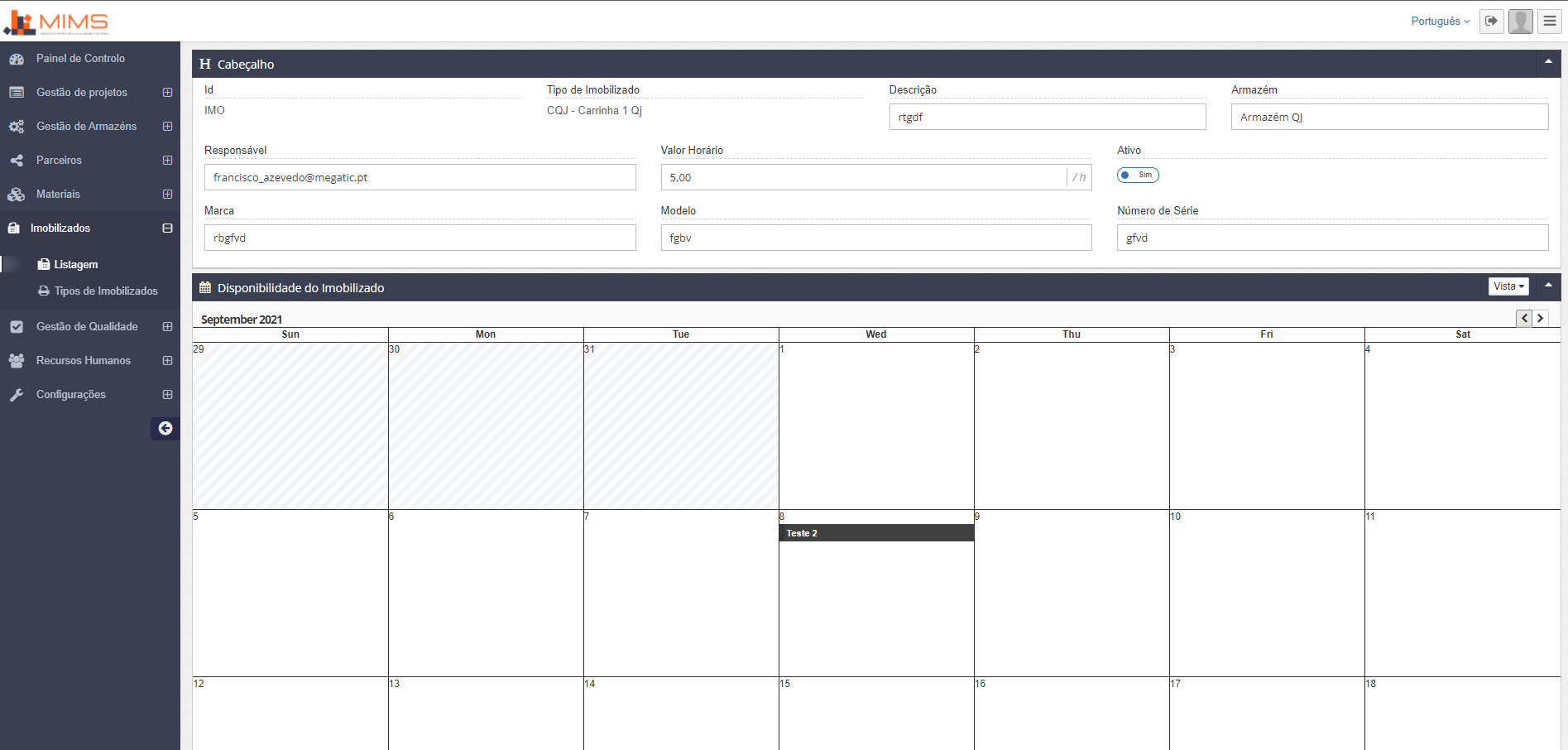1568x750 pixels.
Task: Select September 1 calendar cell
Action: (876, 426)
